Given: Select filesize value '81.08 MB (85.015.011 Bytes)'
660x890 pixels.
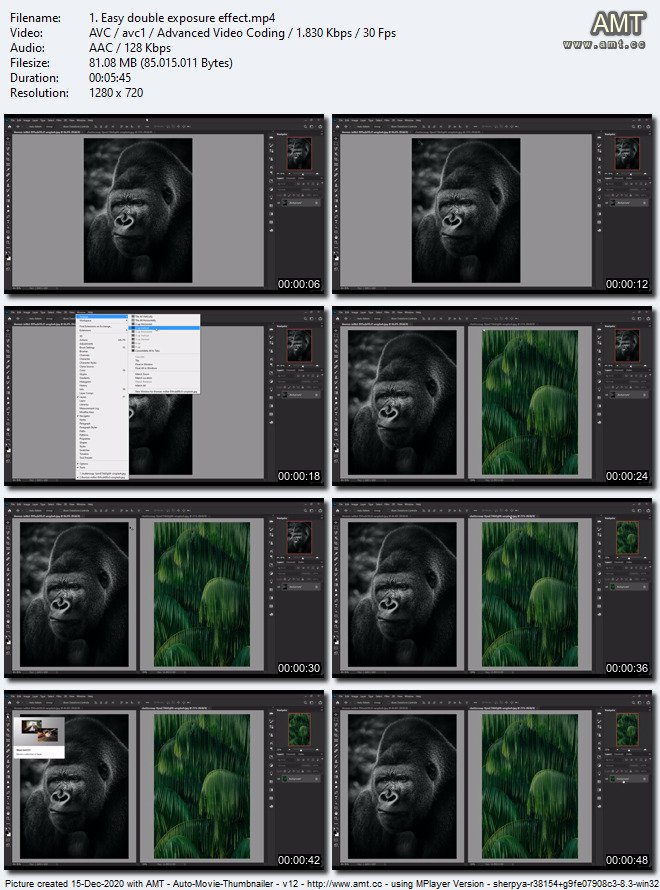Looking at the screenshot, I should pos(161,63).
